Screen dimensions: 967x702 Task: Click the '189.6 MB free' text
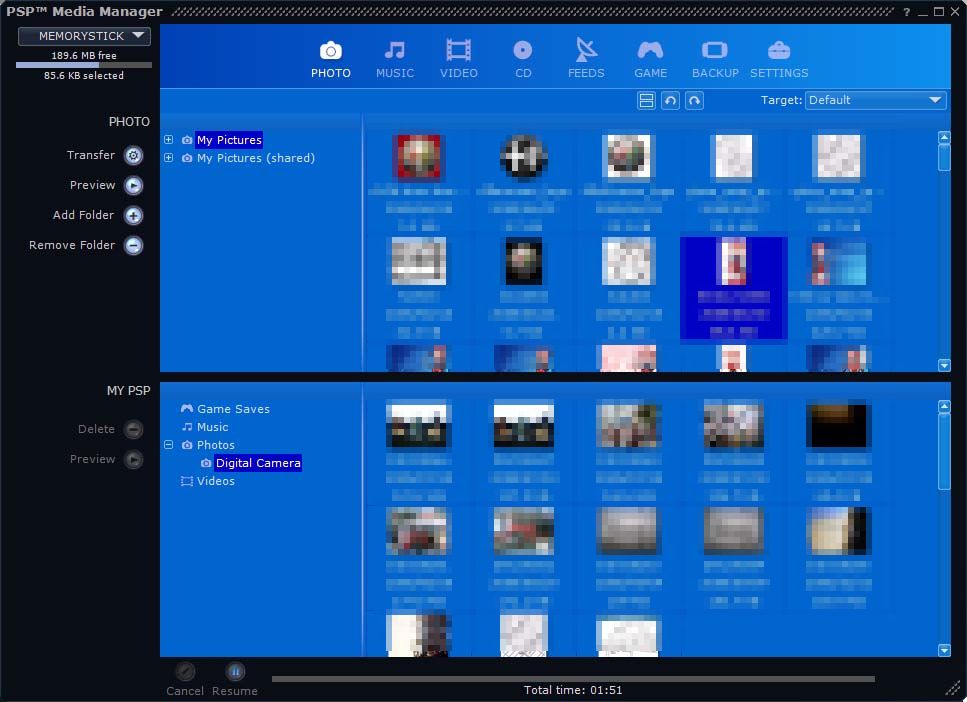pyautogui.click(x=84, y=56)
